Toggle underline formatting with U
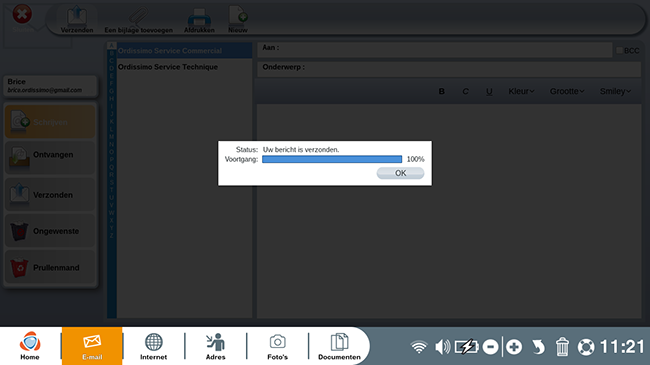The width and height of the screenshot is (650, 365). (x=489, y=91)
